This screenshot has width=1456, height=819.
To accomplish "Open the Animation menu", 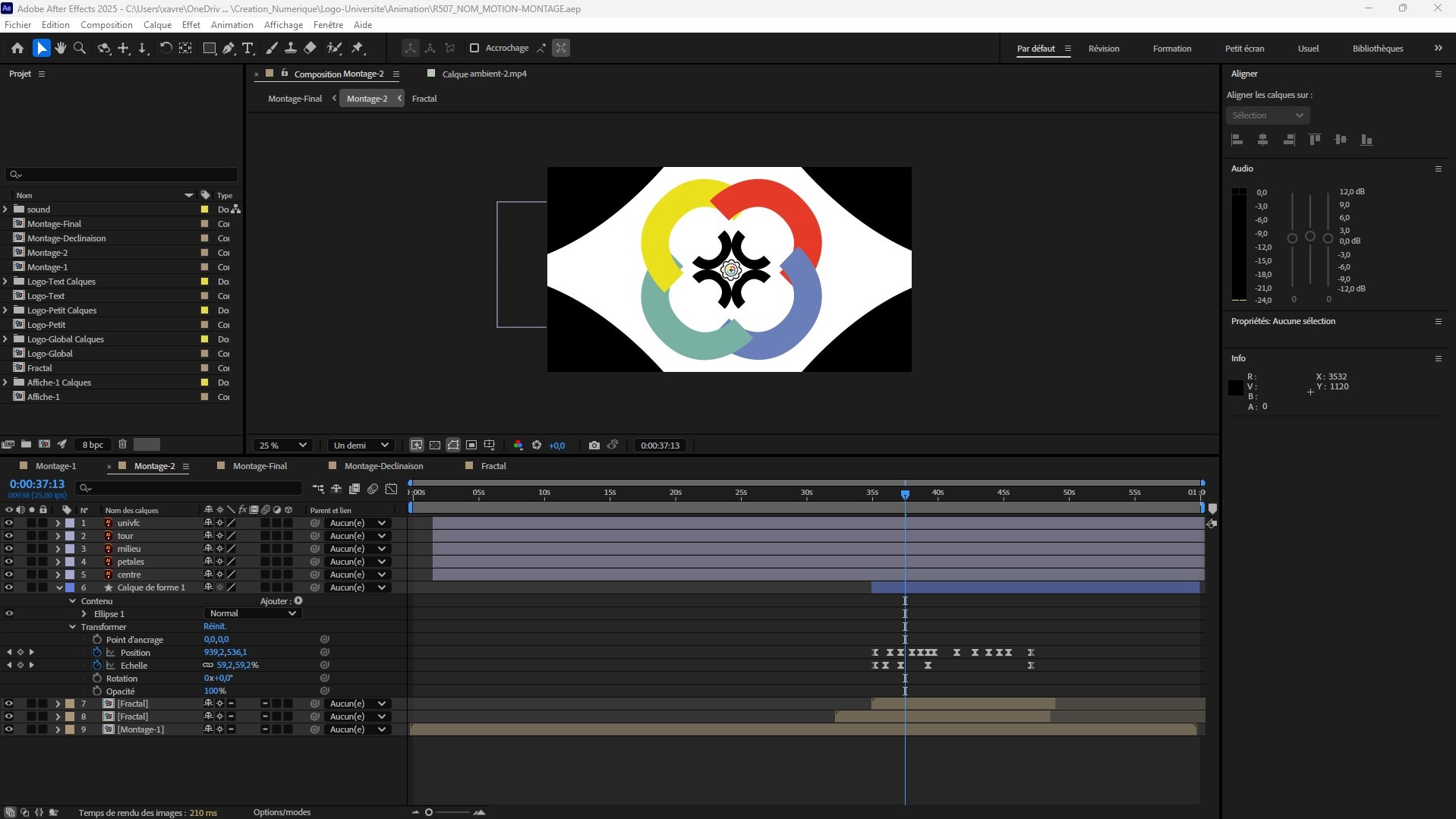I will [x=232, y=25].
